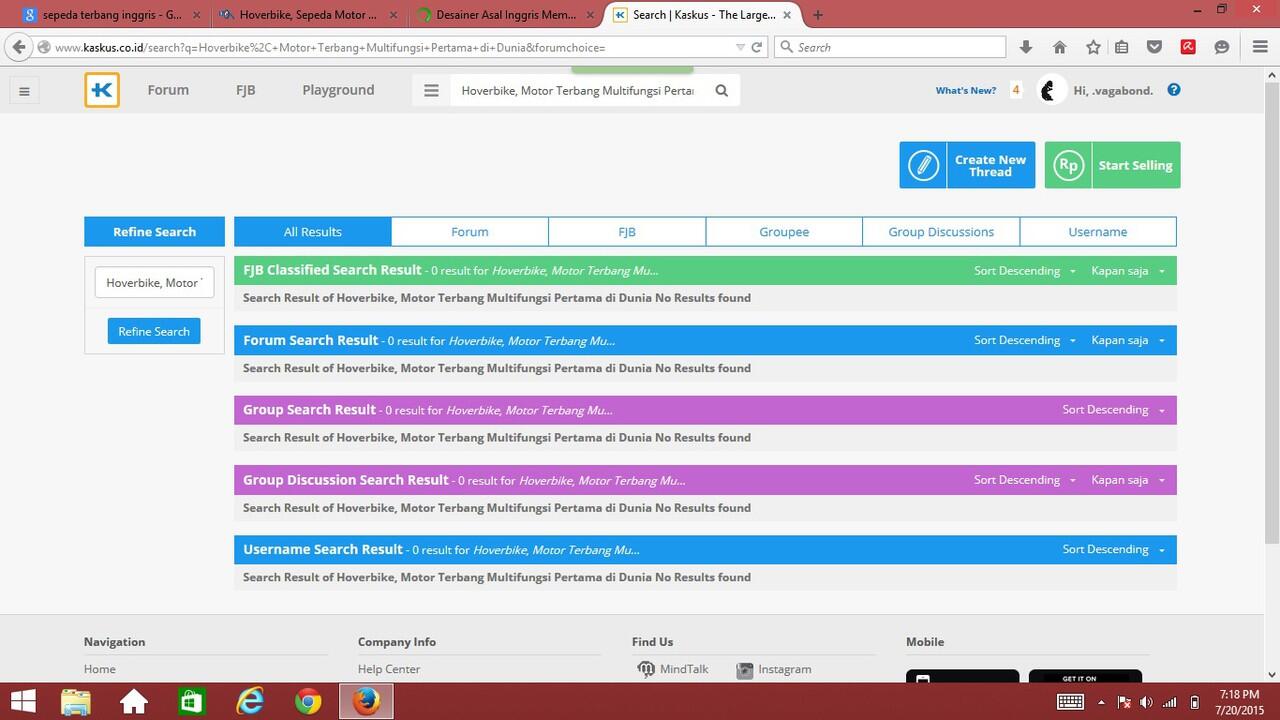The width and height of the screenshot is (1280, 720).
Task: Switch to the Username results tab
Action: pos(1098,232)
